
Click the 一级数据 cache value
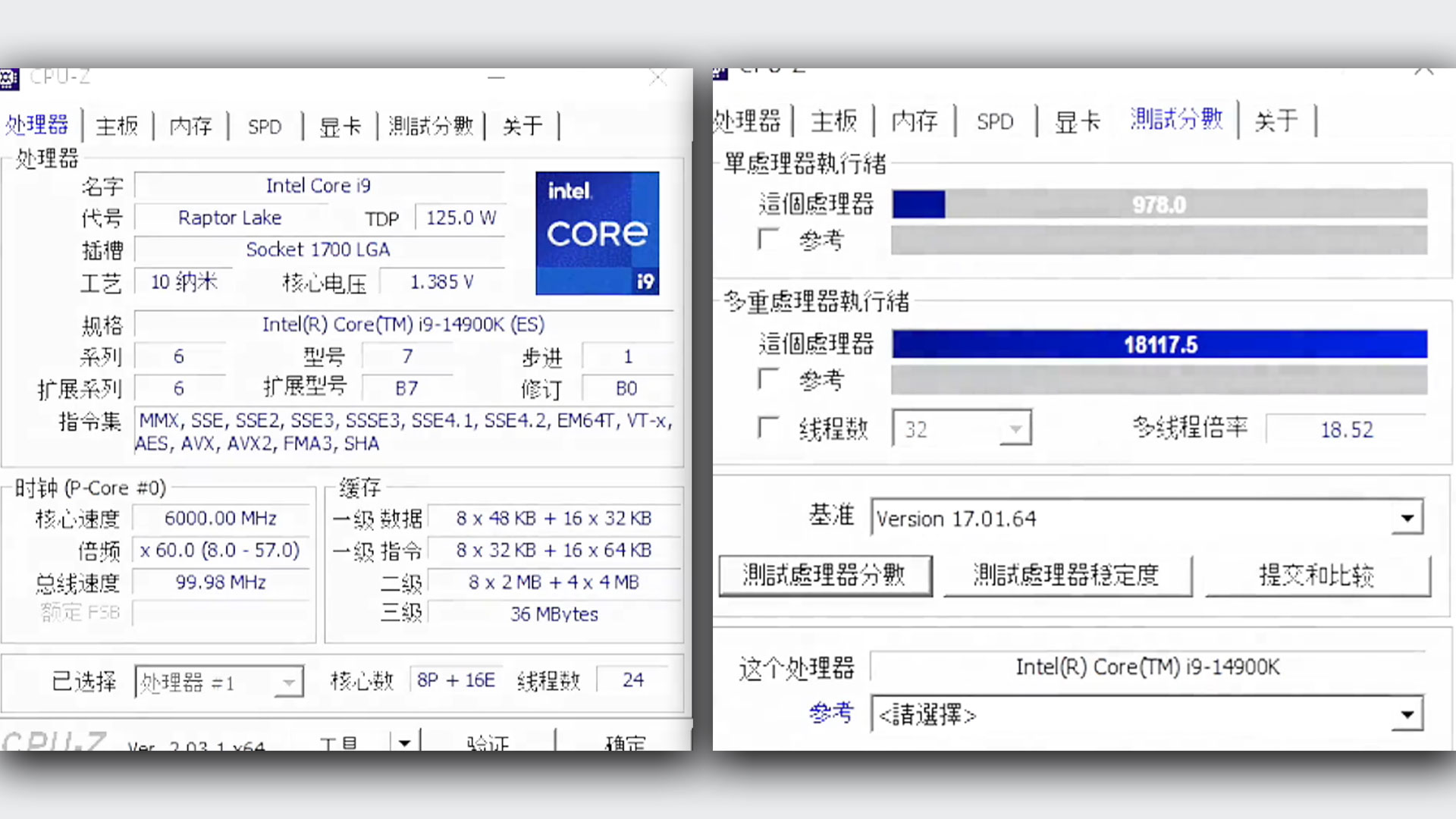pyautogui.click(x=554, y=518)
